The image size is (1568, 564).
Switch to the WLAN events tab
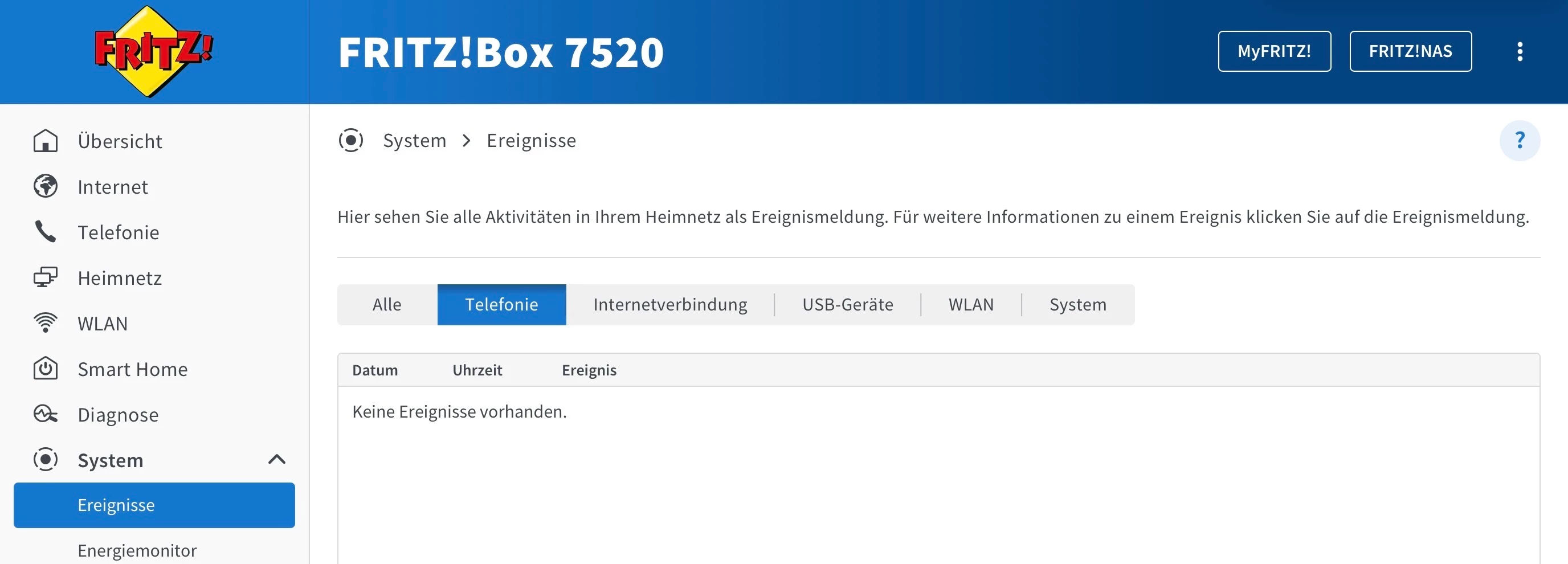[x=971, y=304]
